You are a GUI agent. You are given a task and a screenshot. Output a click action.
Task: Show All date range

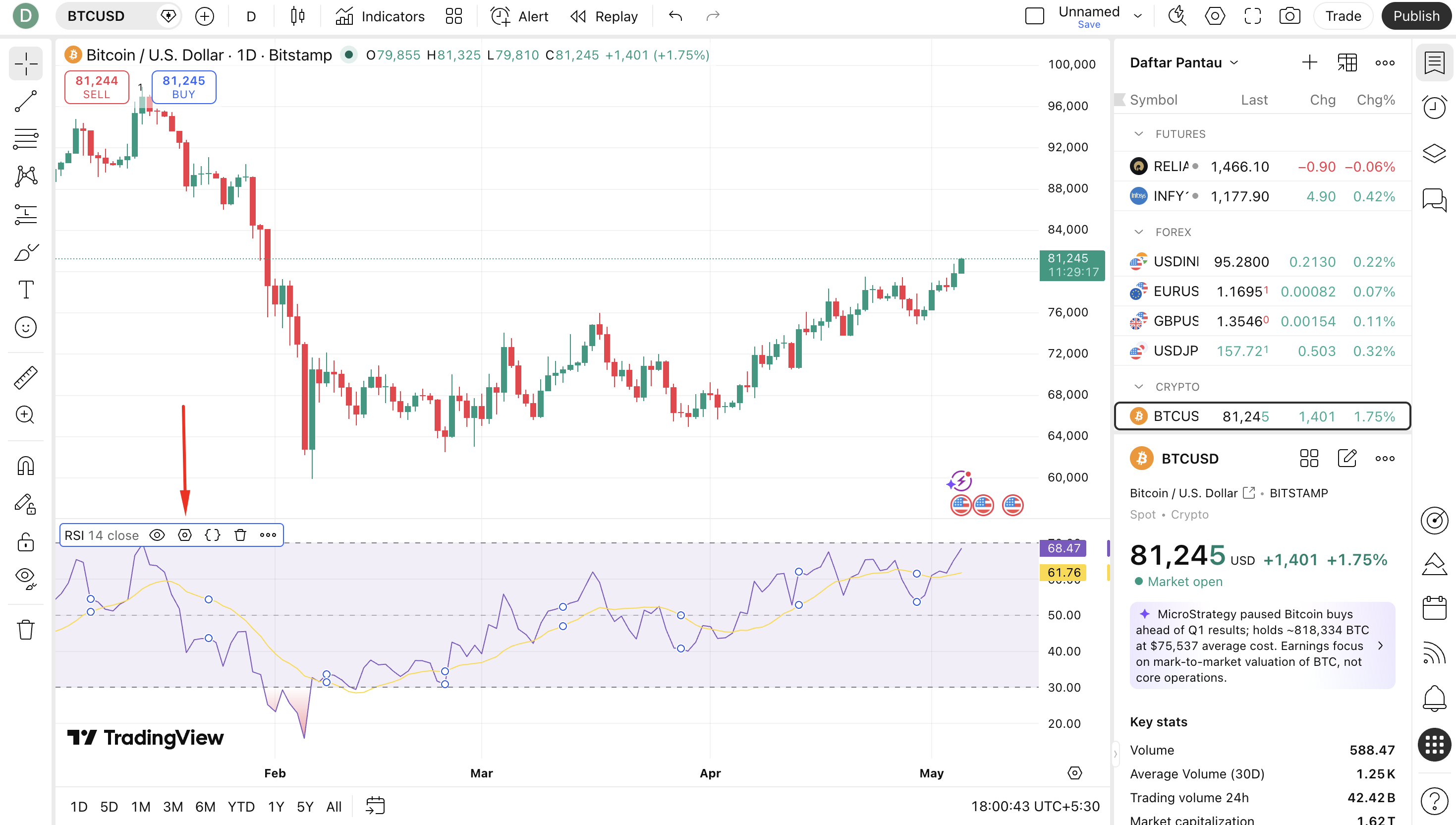pyautogui.click(x=334, y=806)
